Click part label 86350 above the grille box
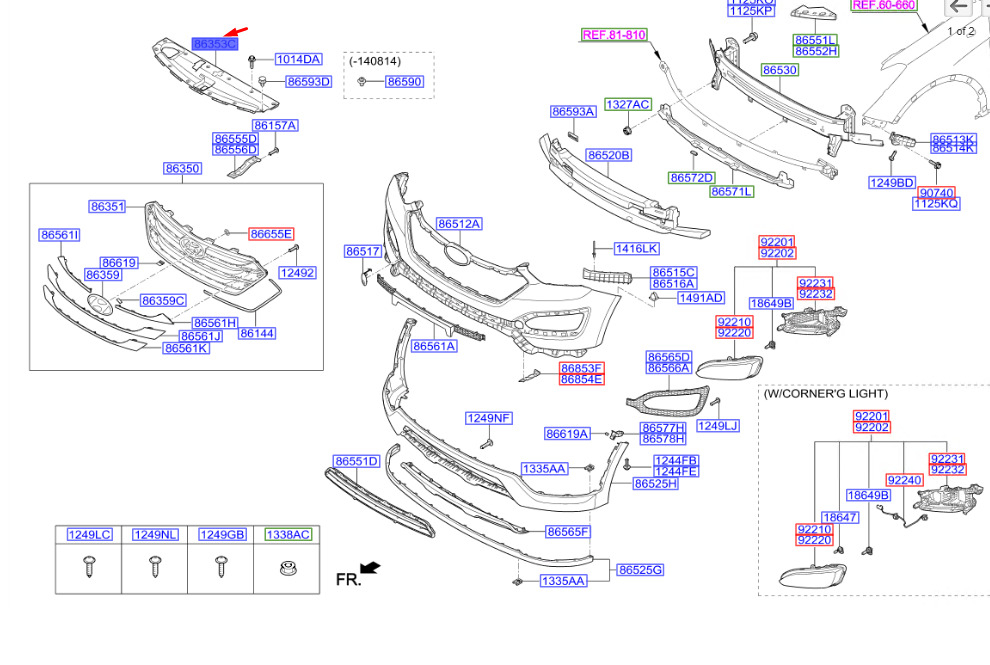This screenshot has width=990, height=665. click(183, 169)
